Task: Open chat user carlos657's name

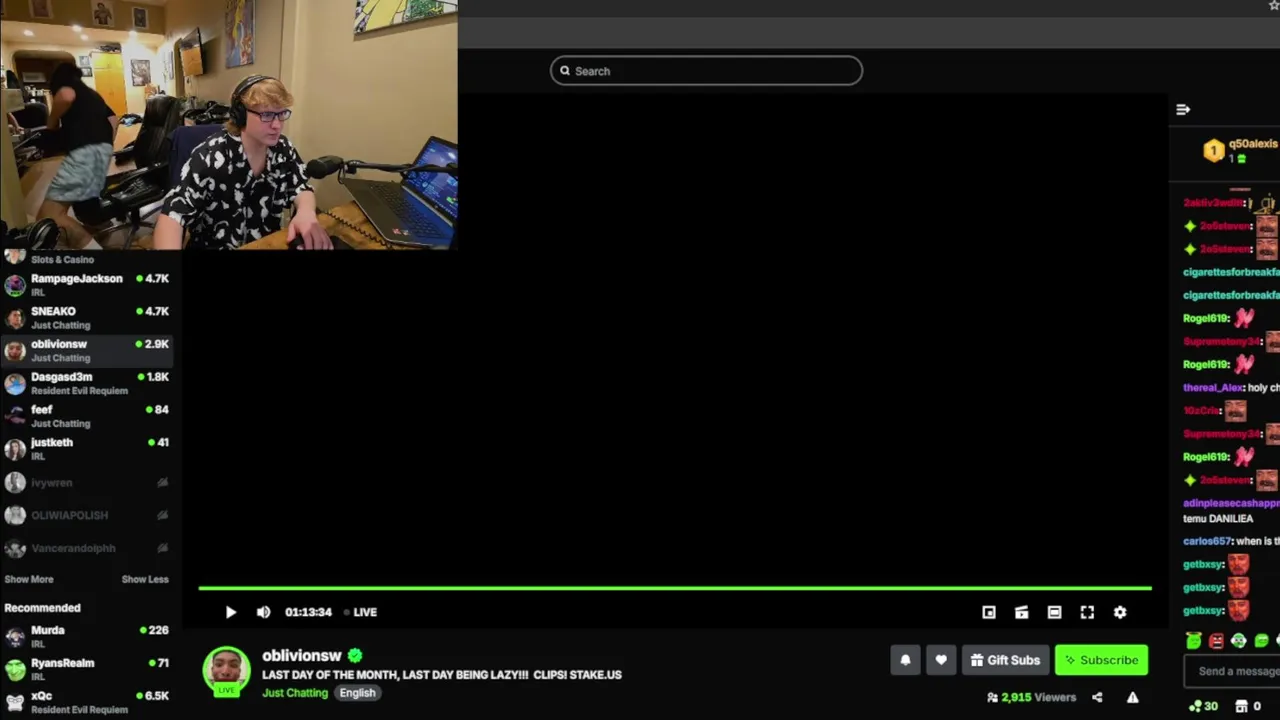Action: (1207, 541)
